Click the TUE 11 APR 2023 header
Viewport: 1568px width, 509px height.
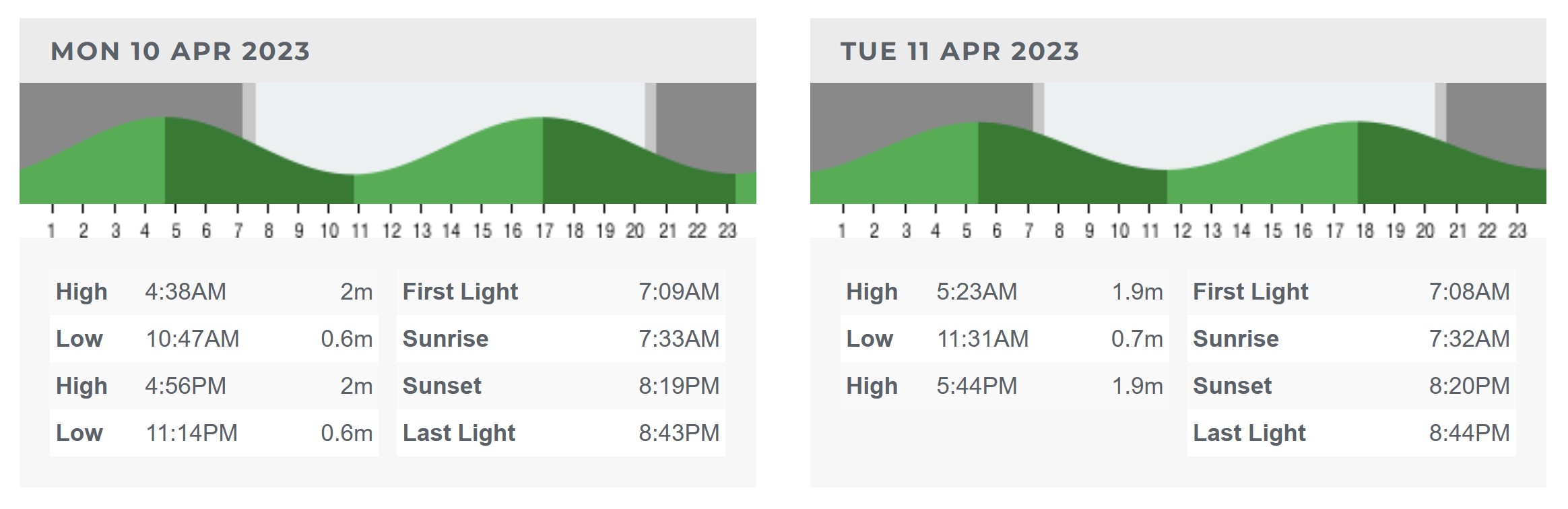[x=960, y=51]
